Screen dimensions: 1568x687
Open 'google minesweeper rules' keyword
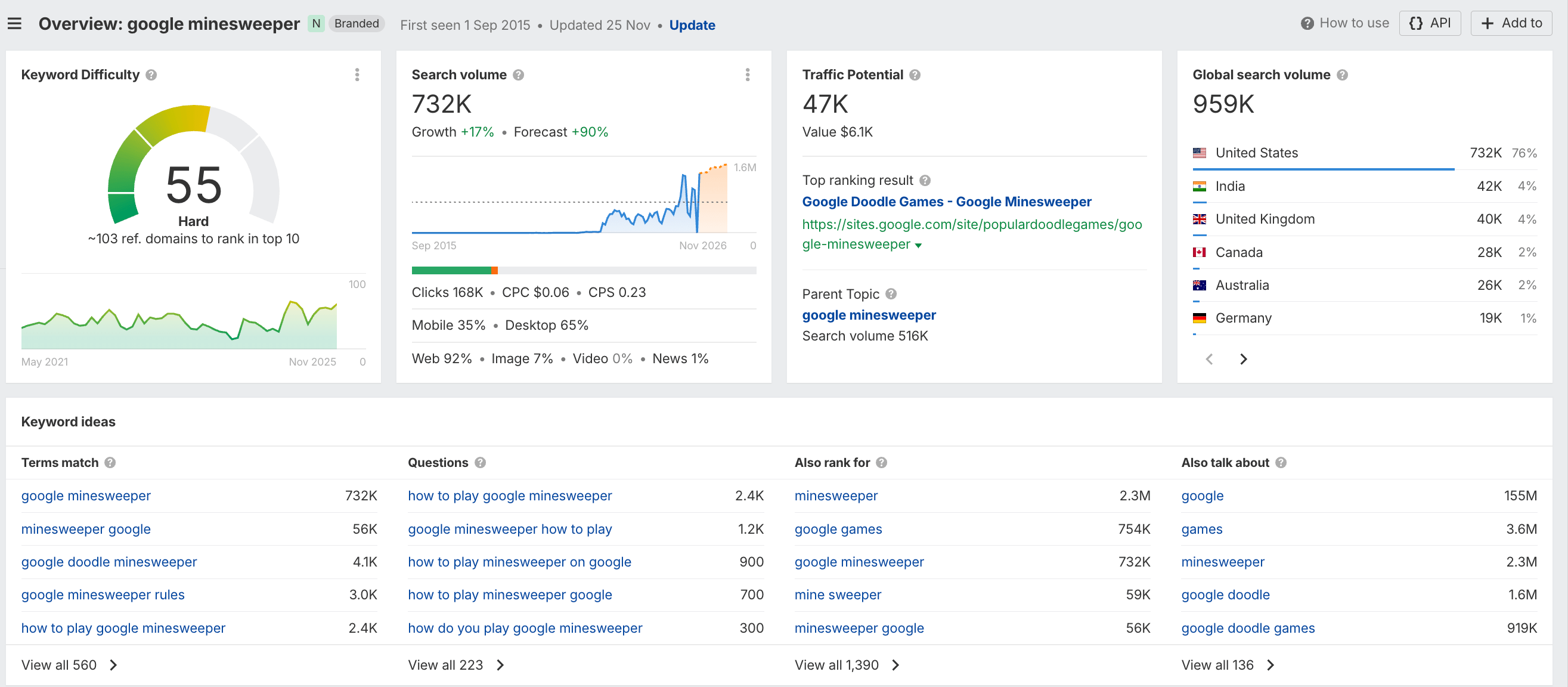(x=103, y=595)
